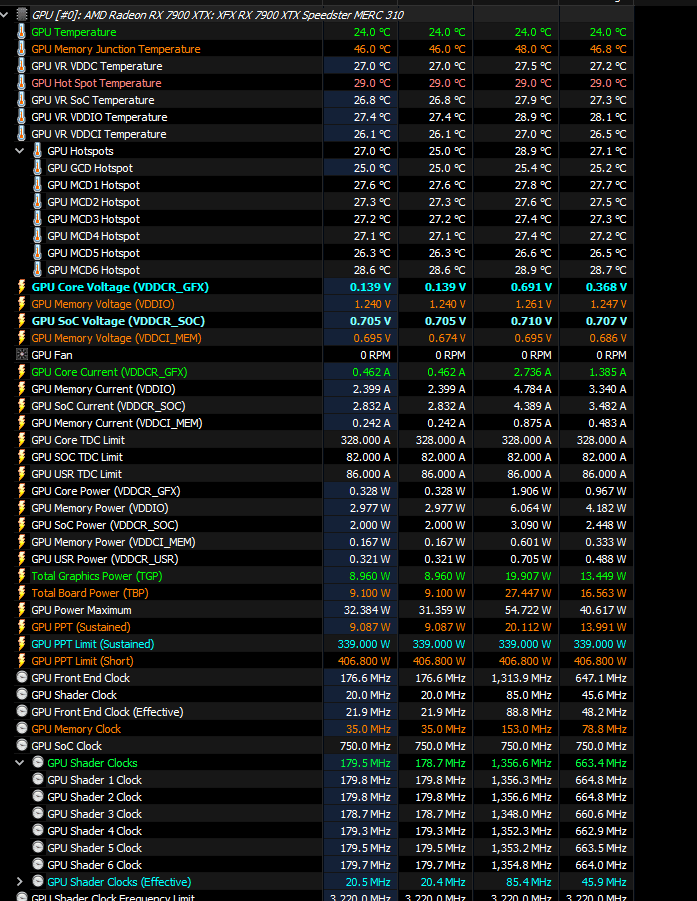The image size is (697, 901).
Task: Click lightning icon for GPU Core Voltage (VDDCR_GFX)
Action: point(21,286)
